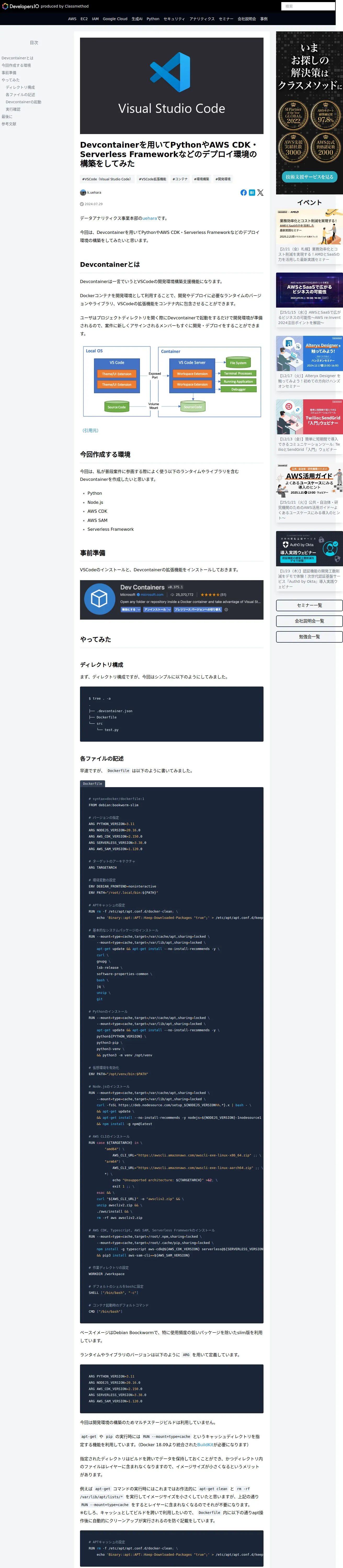Jump to 実行確認 in the table of contents
Viewport: 343px width, 1568px height.
coord(13,109)
